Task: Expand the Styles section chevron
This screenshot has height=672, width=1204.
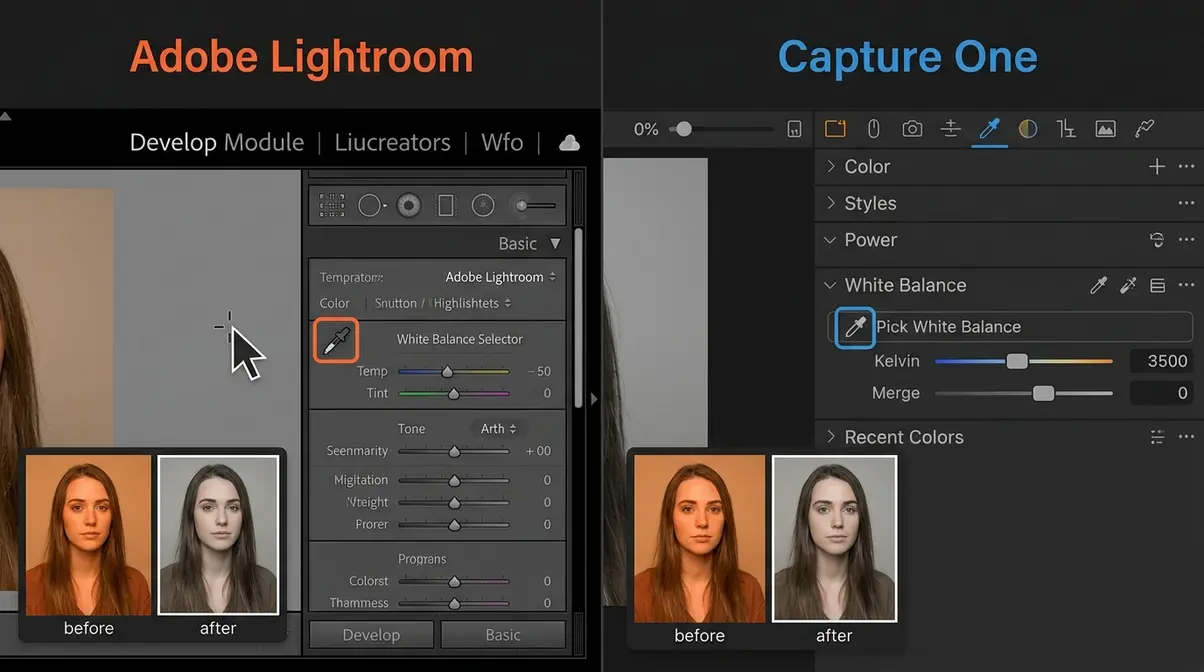Action: click(x=831, y=203)
